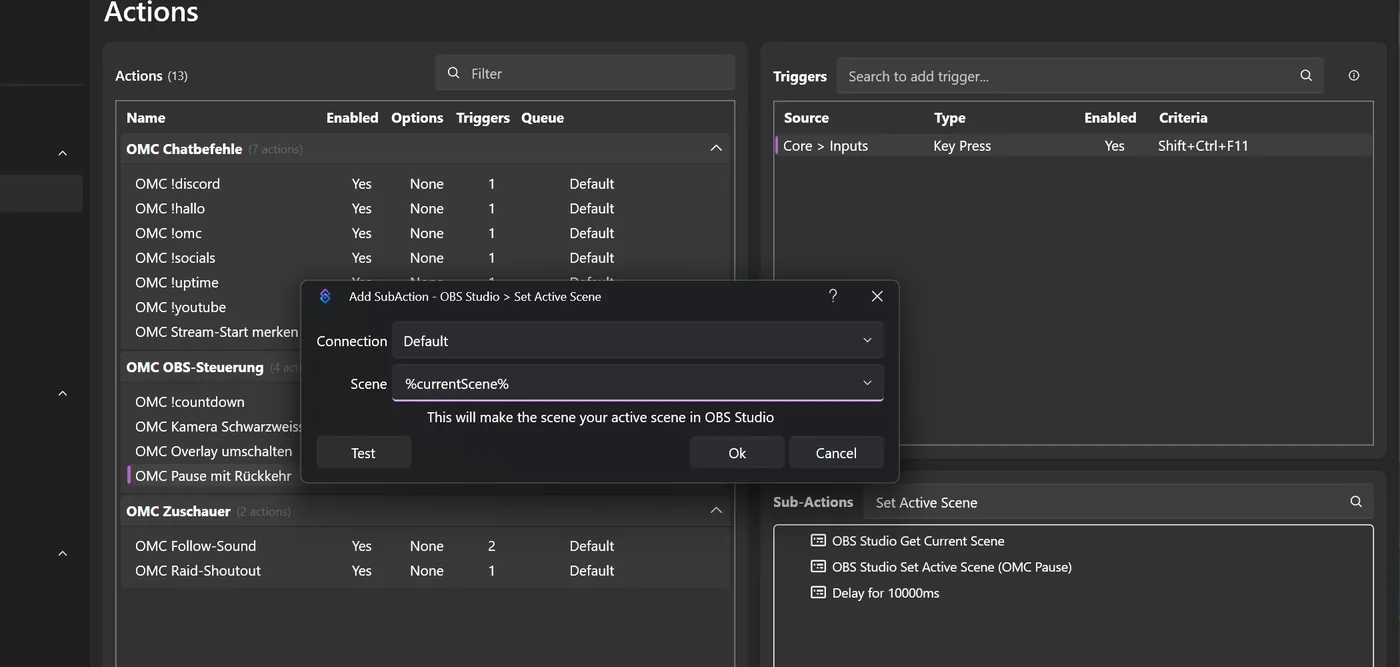This screenshot has height=667, width=1400.
Task: Click the icon beside Set Active Scene (OMC Pause)
Action: [818, 567]
